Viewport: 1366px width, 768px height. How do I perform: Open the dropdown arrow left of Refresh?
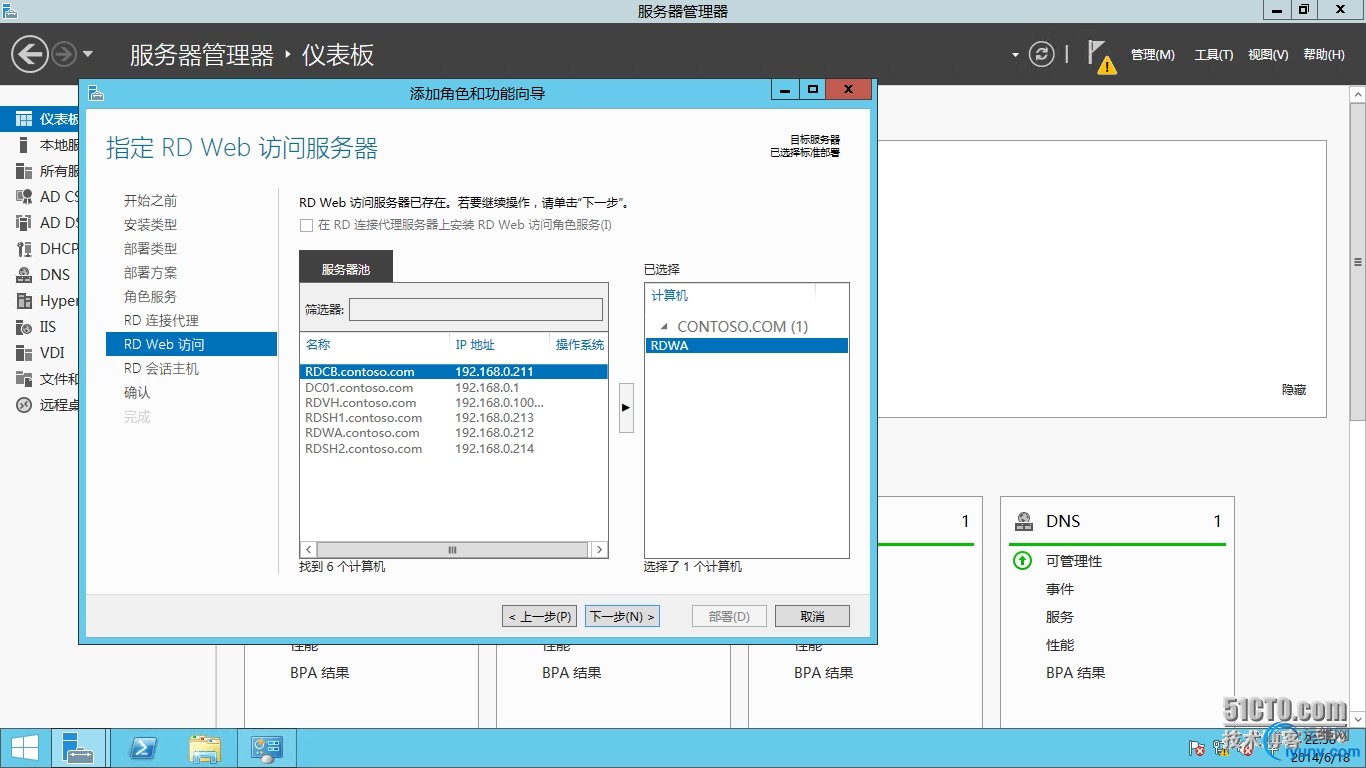[1015, 55]
